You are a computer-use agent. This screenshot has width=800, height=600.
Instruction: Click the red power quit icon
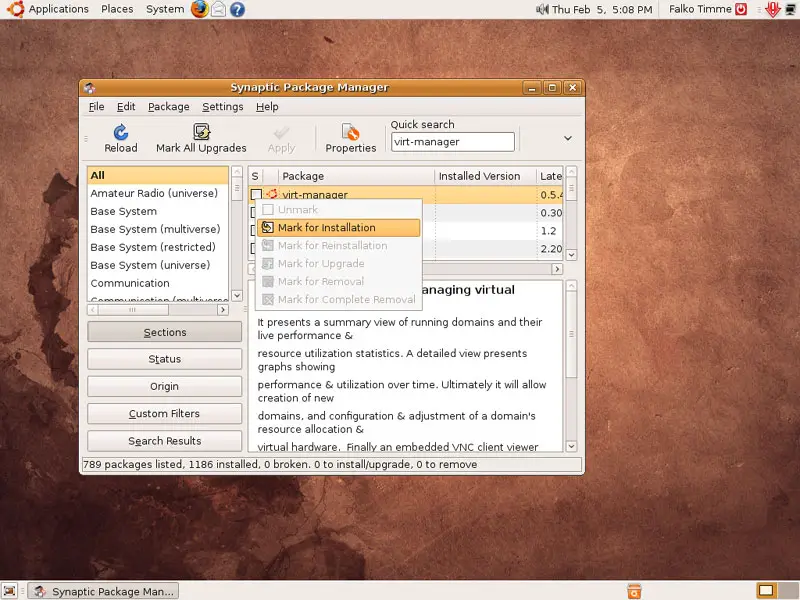coord(741,9)
